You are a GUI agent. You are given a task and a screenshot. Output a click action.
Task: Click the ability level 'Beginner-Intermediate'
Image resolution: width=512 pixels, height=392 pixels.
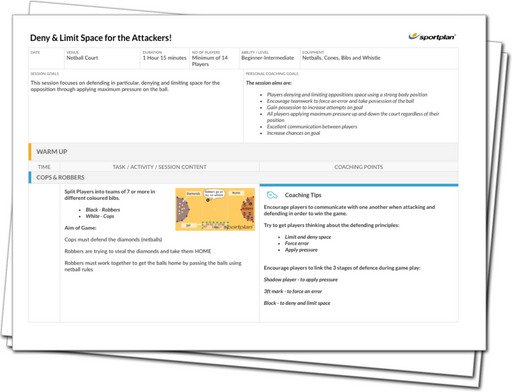tap(268, 58)
